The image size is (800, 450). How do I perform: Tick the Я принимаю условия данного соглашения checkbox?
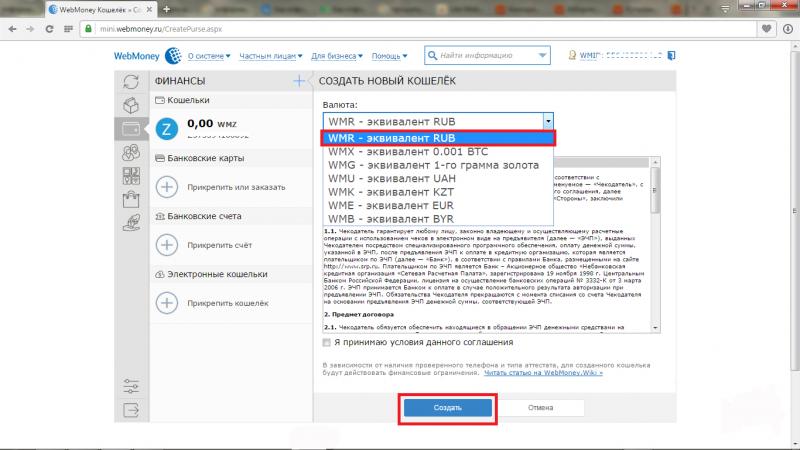click(x=327, y=342)
